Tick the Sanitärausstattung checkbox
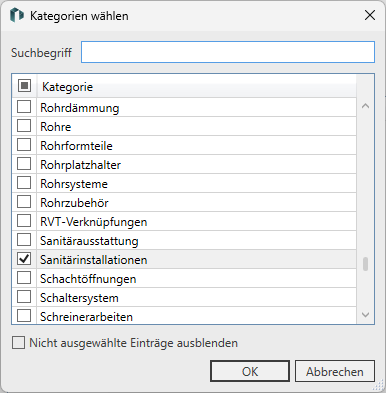386x393 pixels. (x=24, y=240)
